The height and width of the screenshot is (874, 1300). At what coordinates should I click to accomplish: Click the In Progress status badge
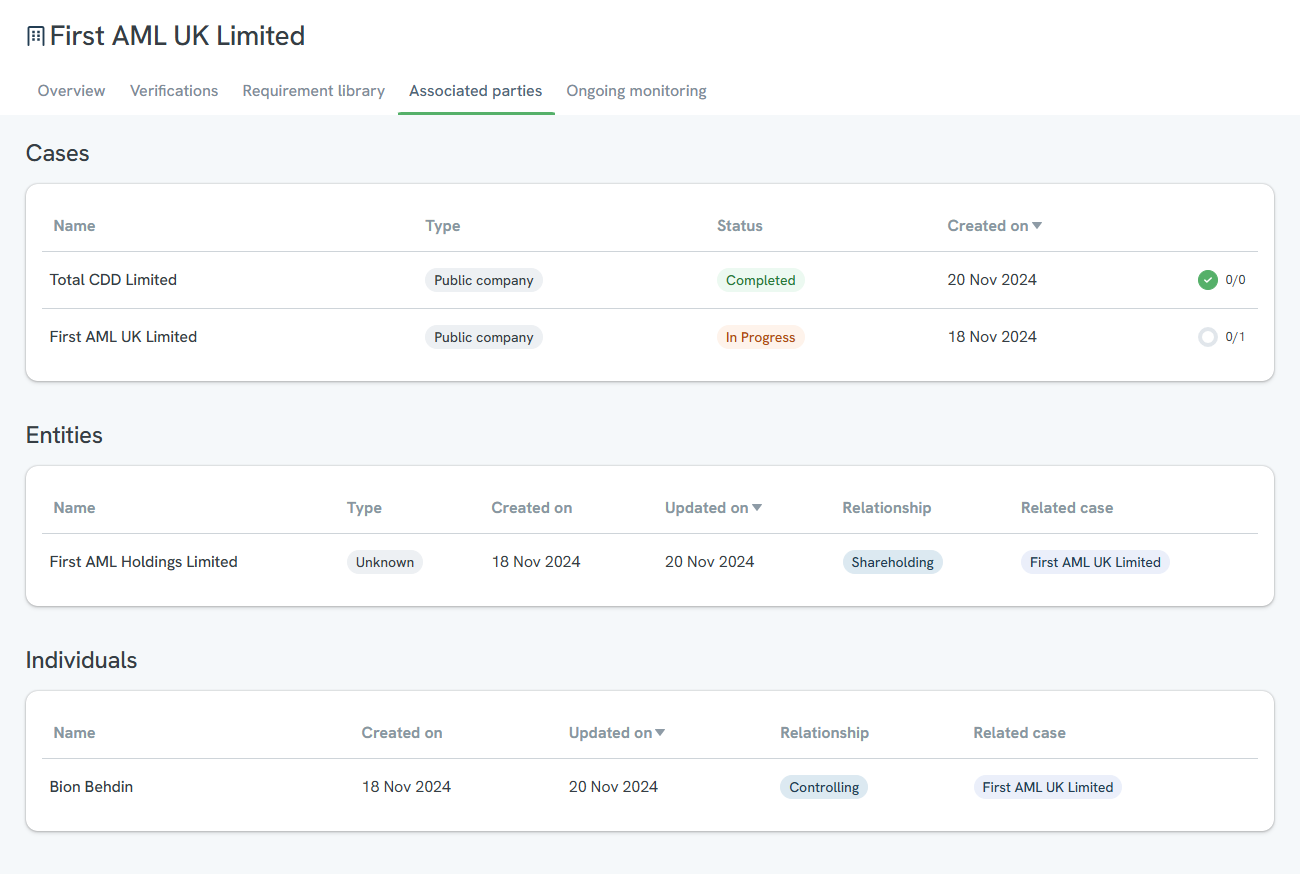click(x=760, y=337)
